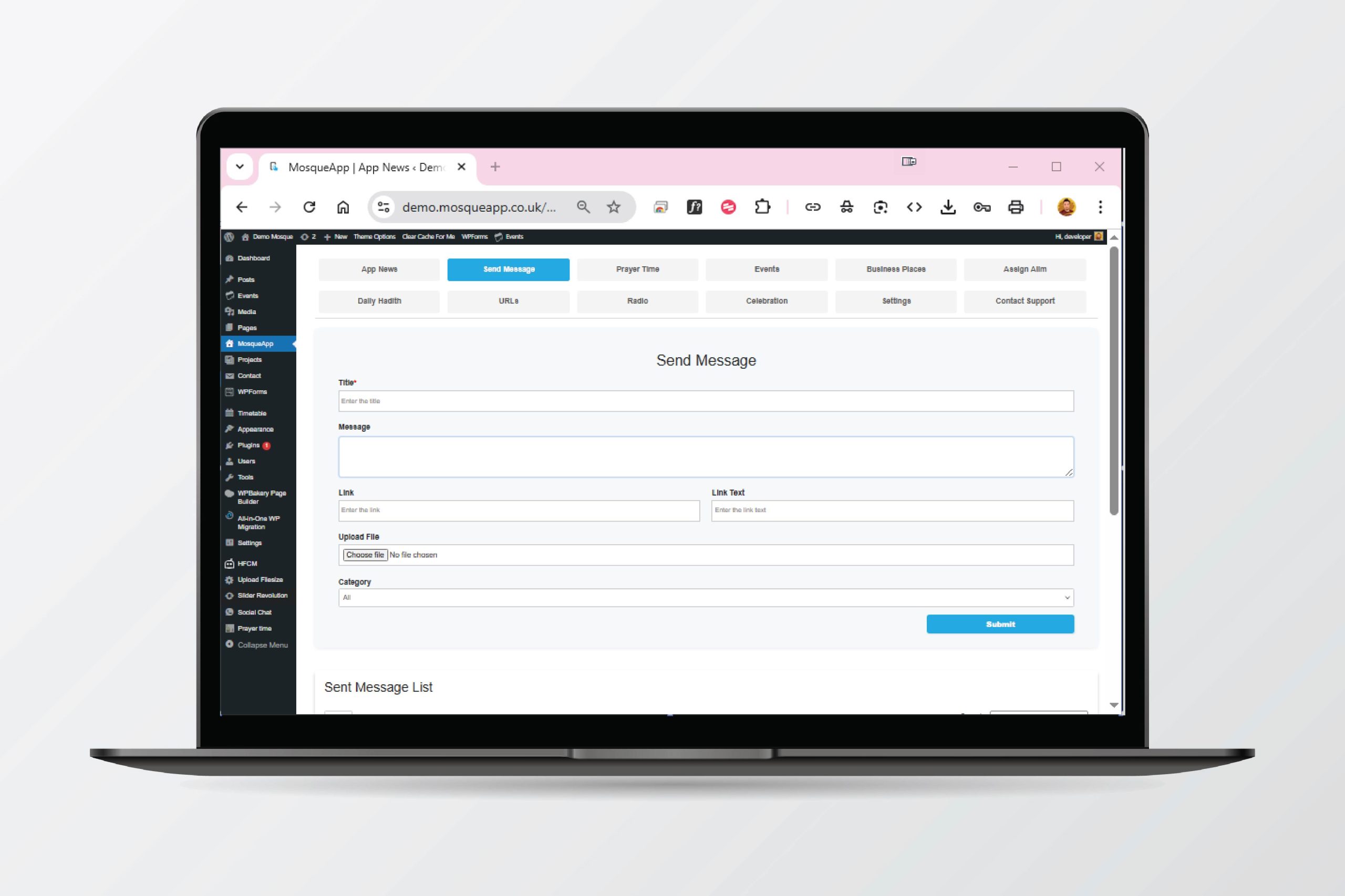
Task: Select Plugins in the admin sidebar
Action: (x=249, y=445)
